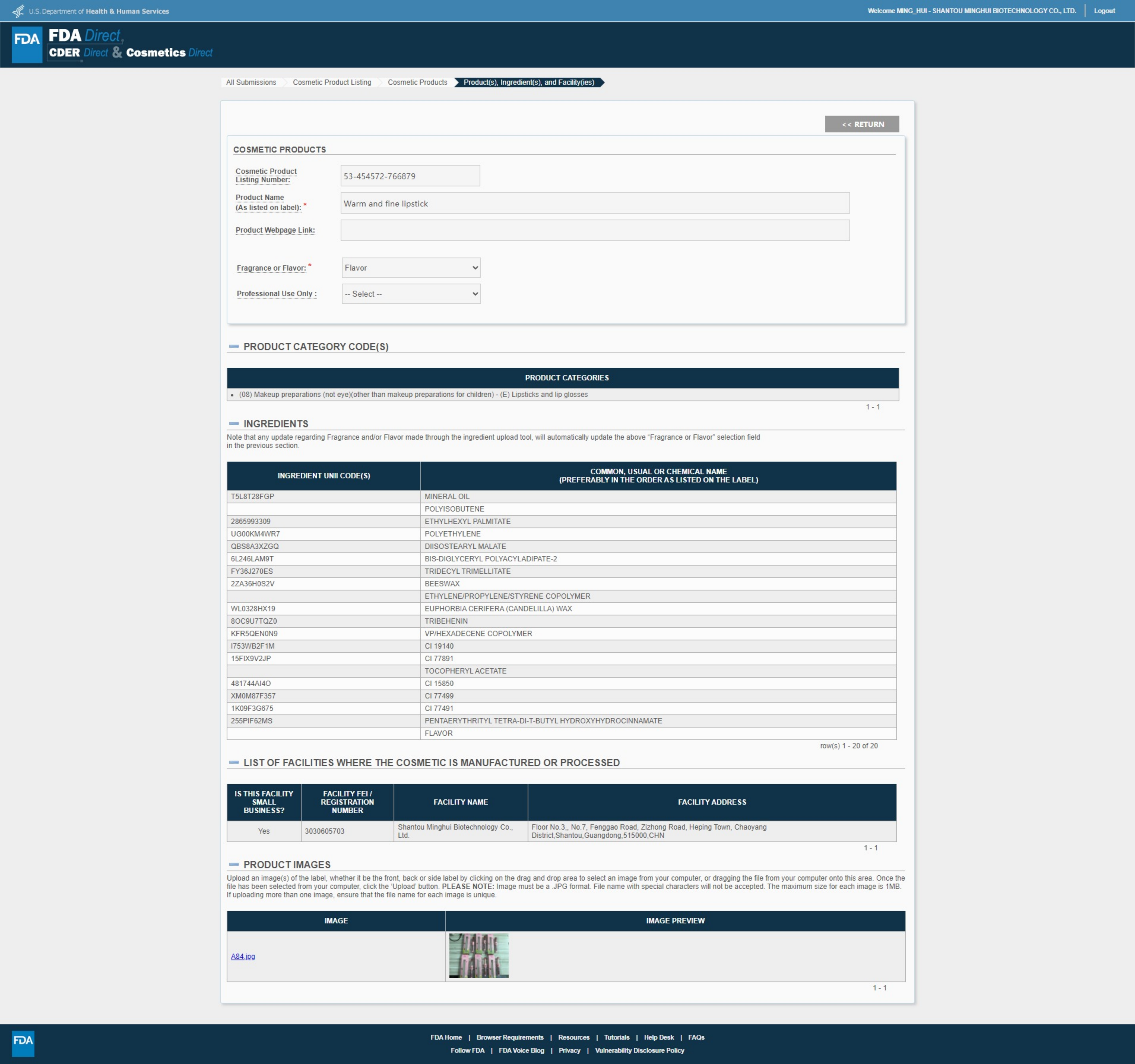Collapse the Product Images section
The height and width of the screenshot is (1064, 1135).
click(234, 864)
